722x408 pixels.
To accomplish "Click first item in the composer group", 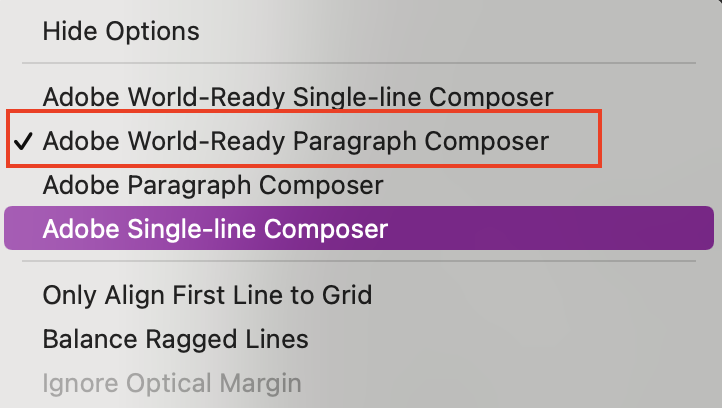I will 297,97.
